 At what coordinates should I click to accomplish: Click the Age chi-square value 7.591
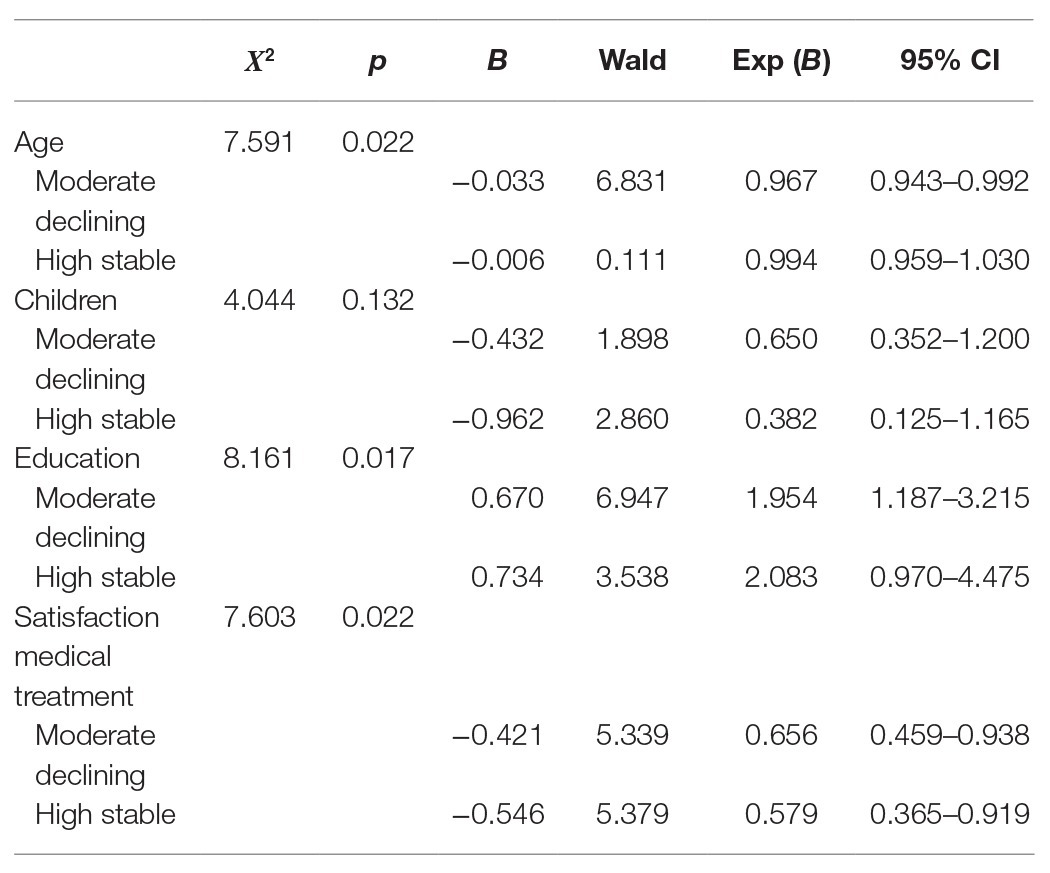258,142
